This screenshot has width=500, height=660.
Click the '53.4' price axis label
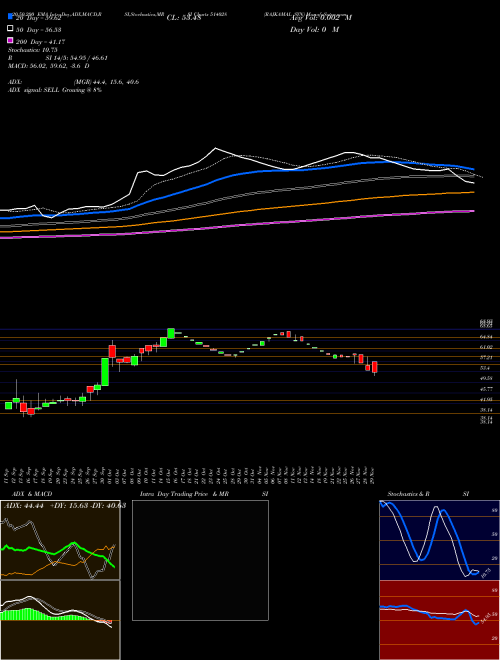[x=484, y=368]
